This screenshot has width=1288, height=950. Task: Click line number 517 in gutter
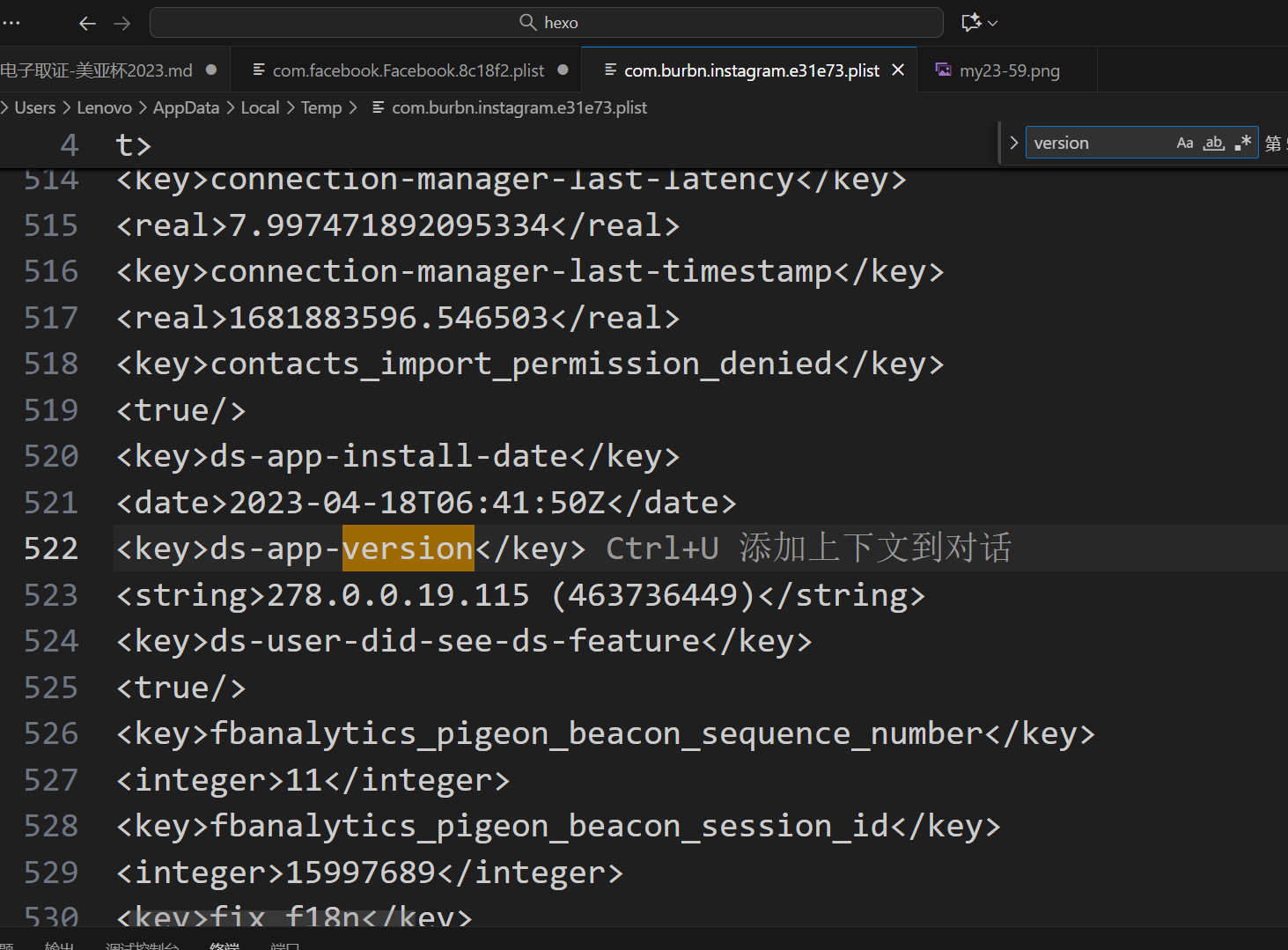[x=51, y=318]
